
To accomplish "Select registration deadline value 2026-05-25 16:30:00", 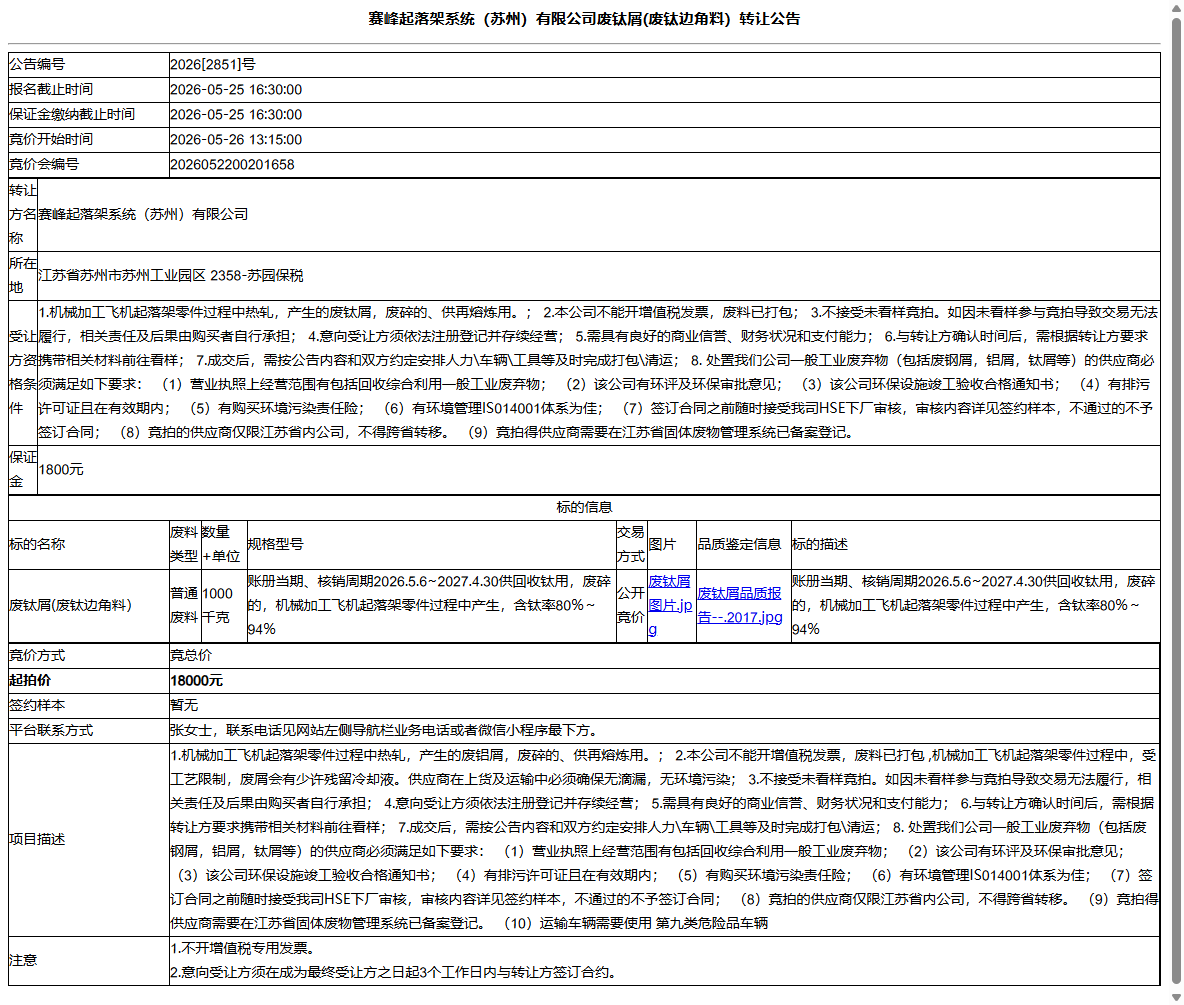I will (236, 90).
